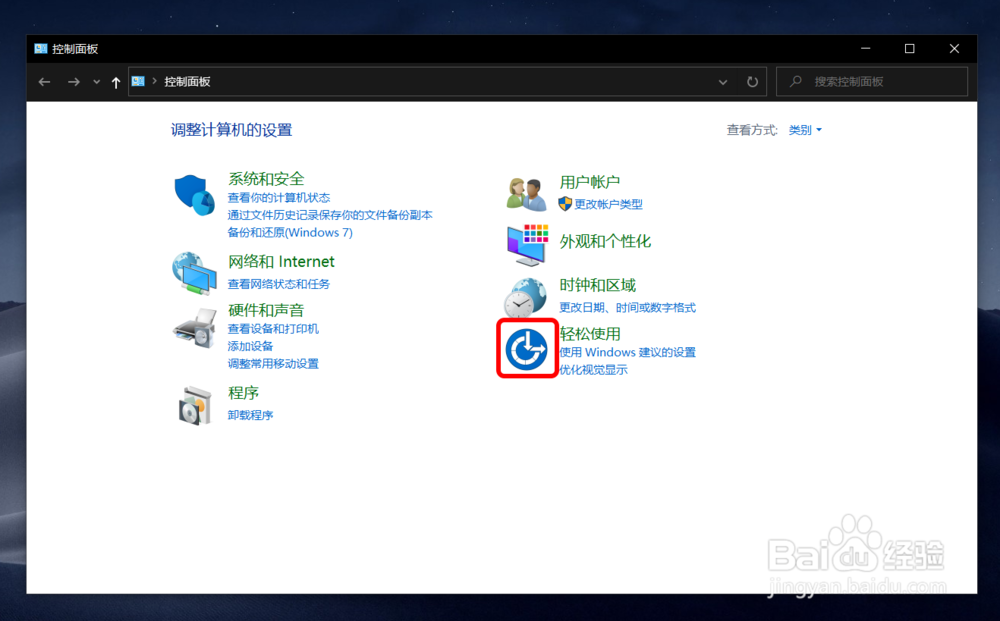This screenshot has height=621, width=1000.
Task: Open 轻松使用 heading
Action: click(x=590, y=333)
